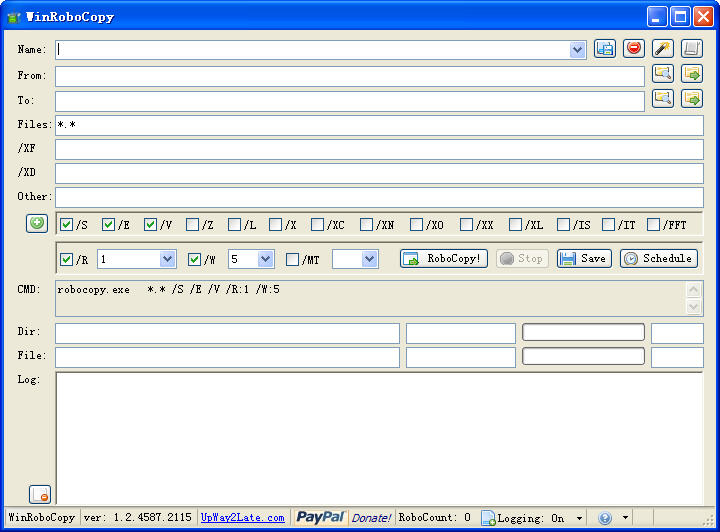Click the Dir progress bar
Viewport: 720px width, 532px height.
click(583, 332)
